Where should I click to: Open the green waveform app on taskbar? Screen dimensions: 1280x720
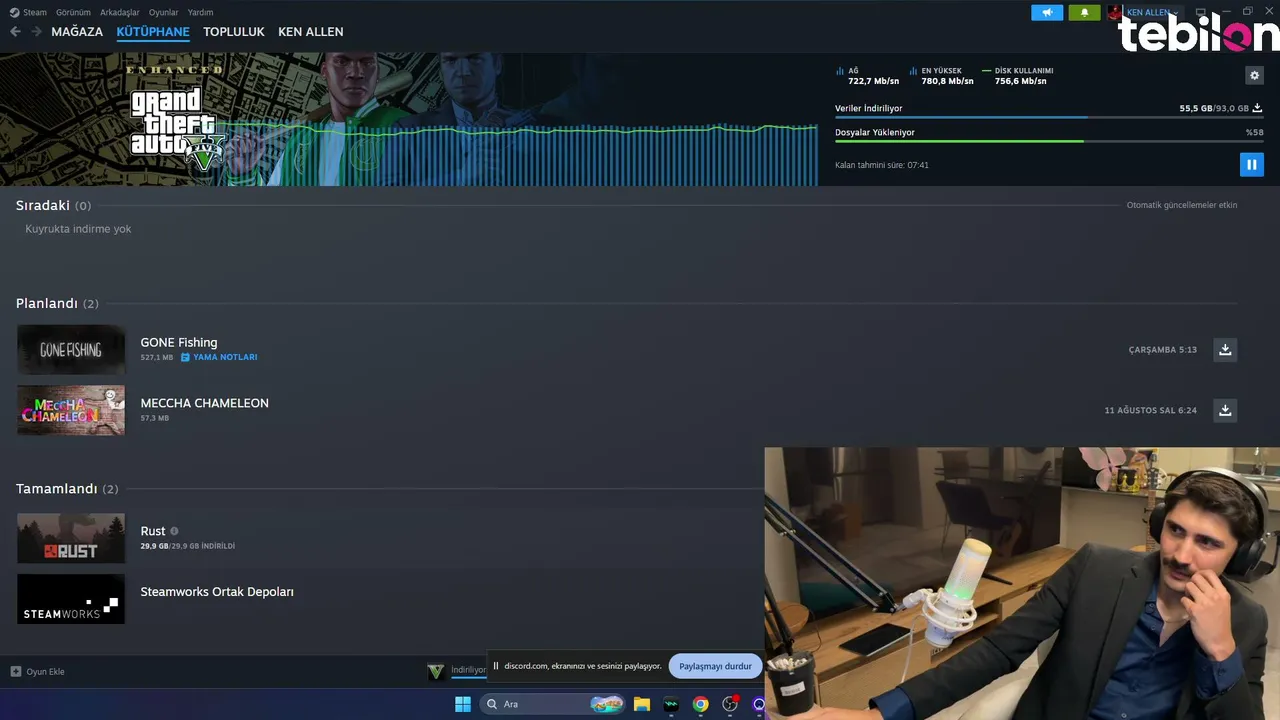pyautogui.click(x=671, y=704)
